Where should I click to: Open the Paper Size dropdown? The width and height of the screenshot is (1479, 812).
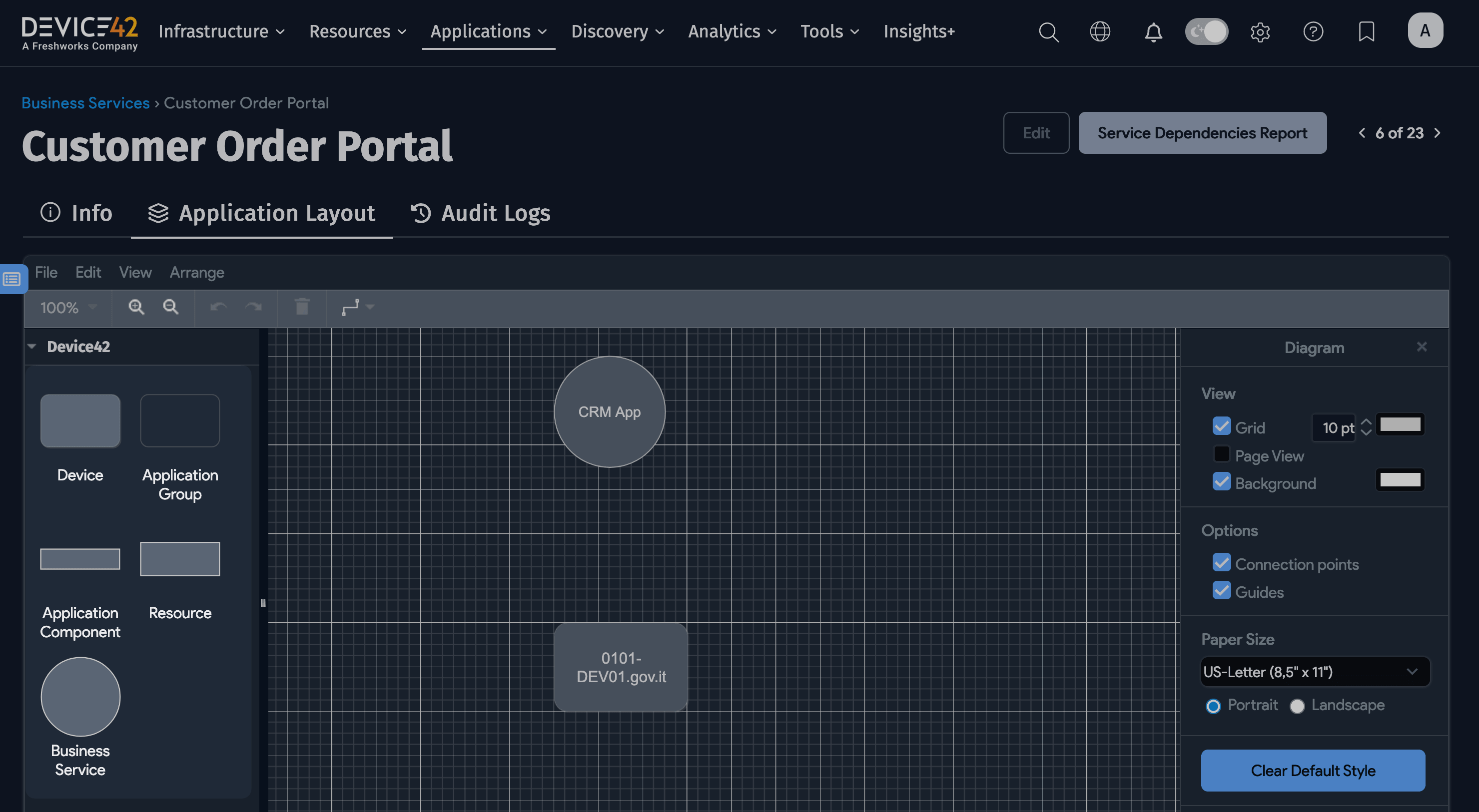1314,671
